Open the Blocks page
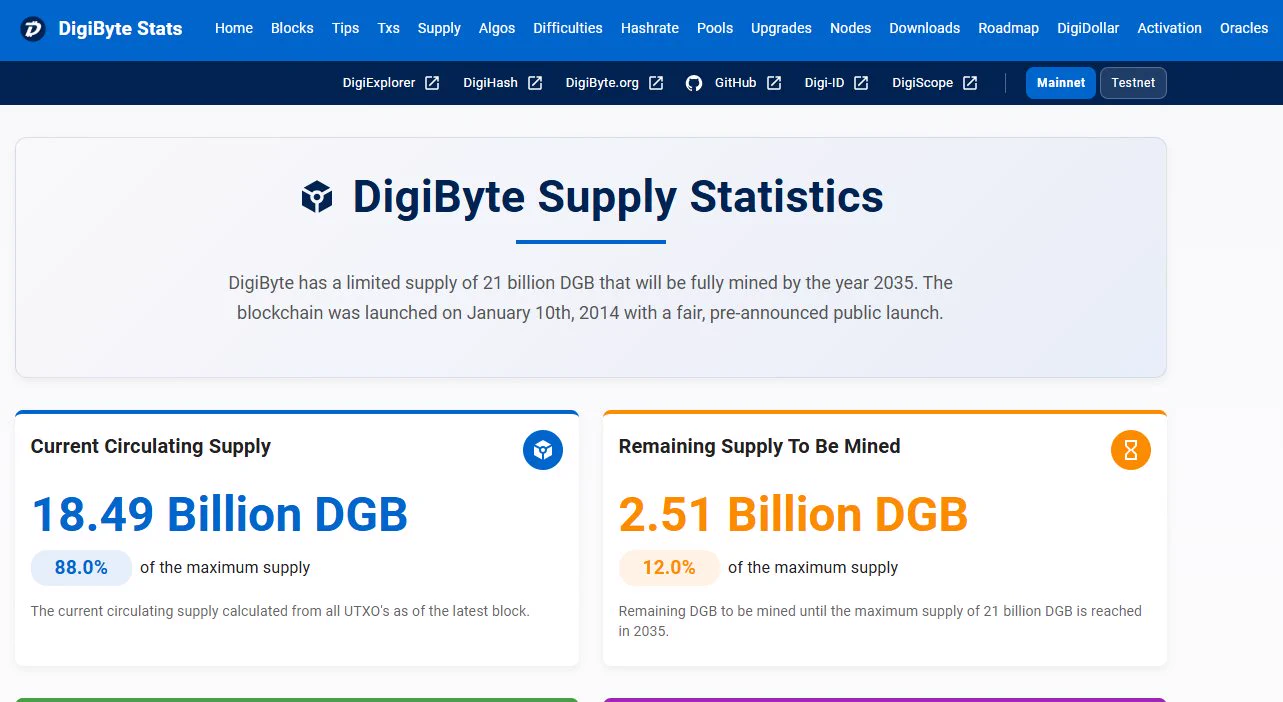The image size is (1283, 702). tap(292, 29)
